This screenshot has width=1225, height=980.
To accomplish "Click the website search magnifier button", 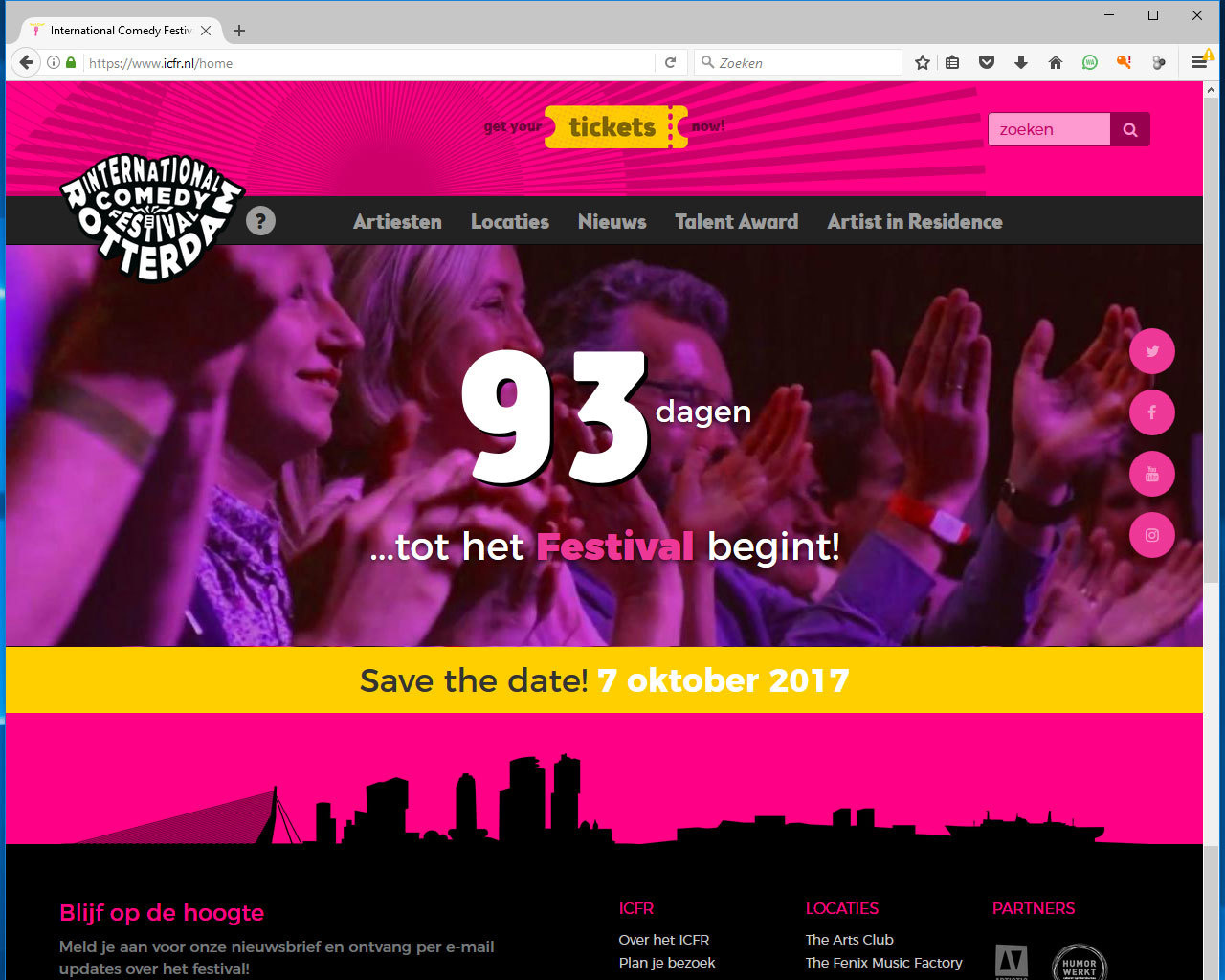I will (1130, 130).
